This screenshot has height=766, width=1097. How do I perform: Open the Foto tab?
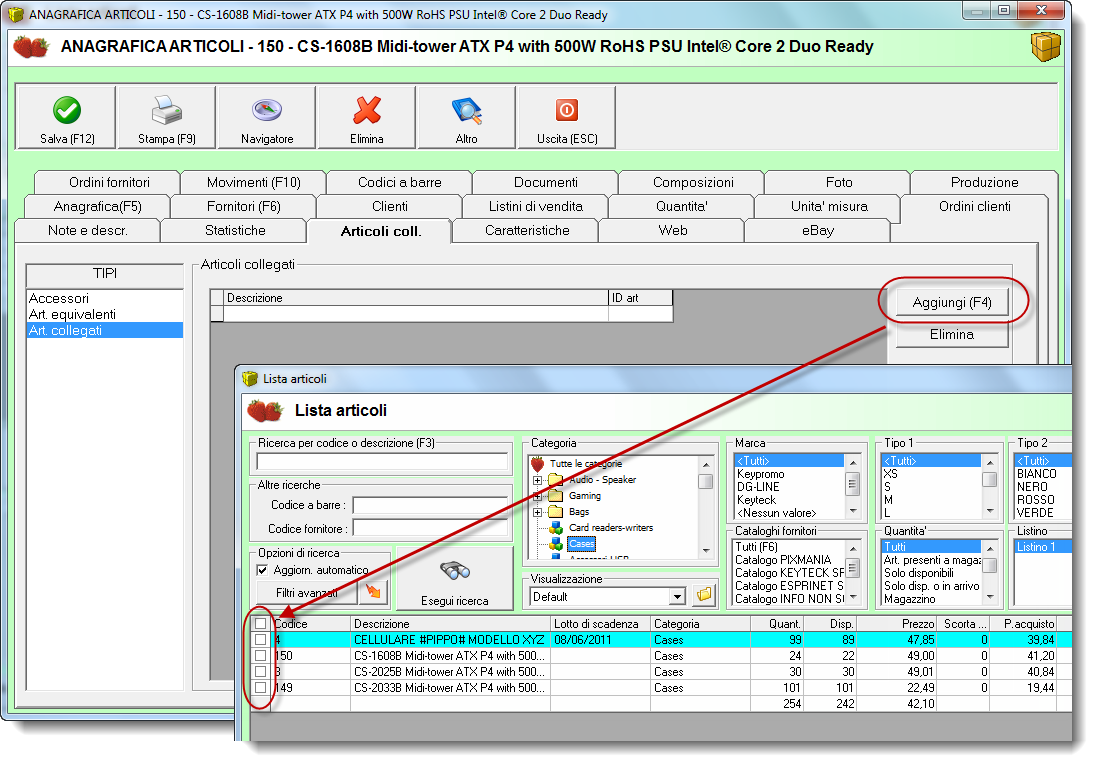coord(839,183)
